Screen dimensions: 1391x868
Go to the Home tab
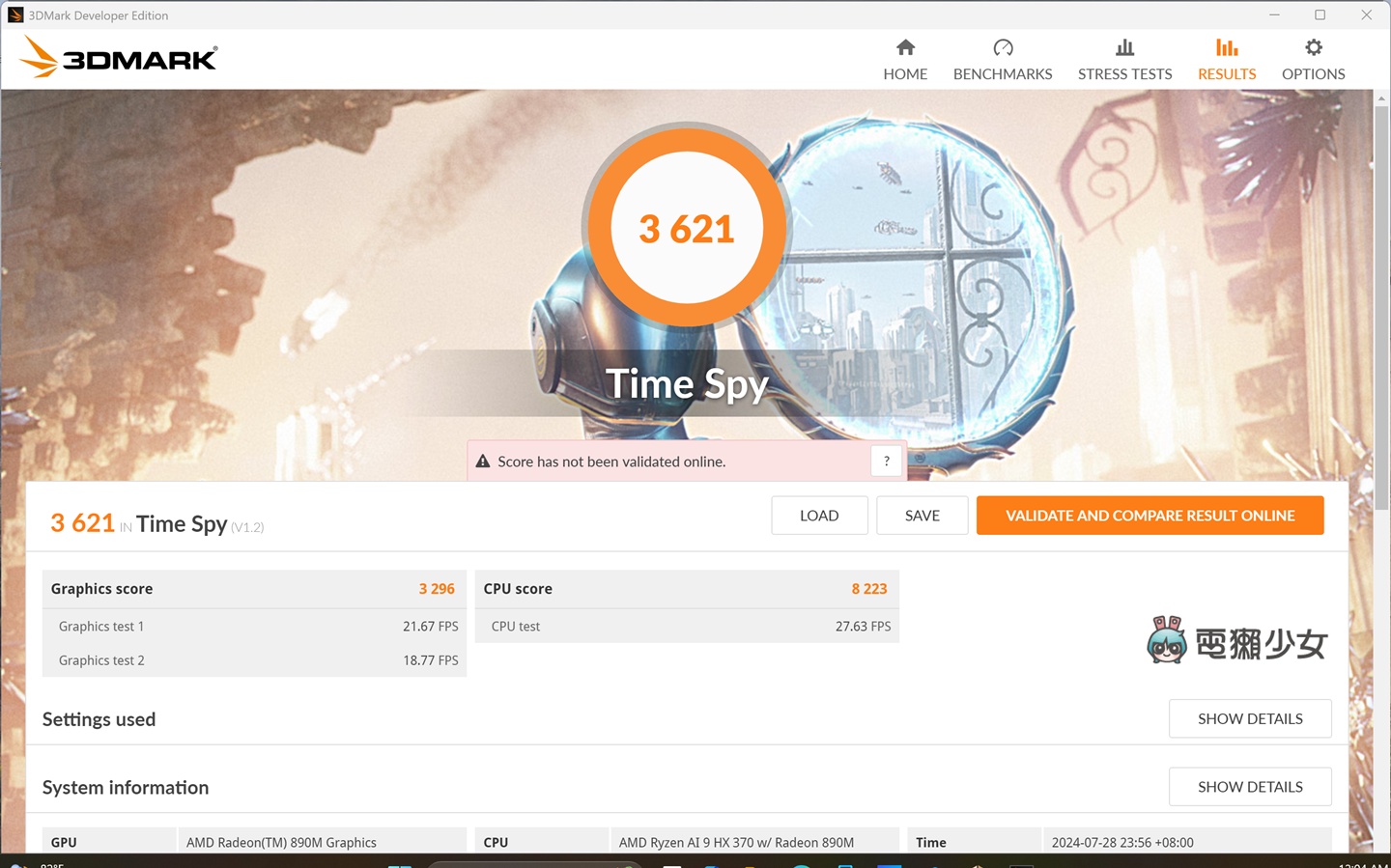pyautogui.click(x=905, y=60)
